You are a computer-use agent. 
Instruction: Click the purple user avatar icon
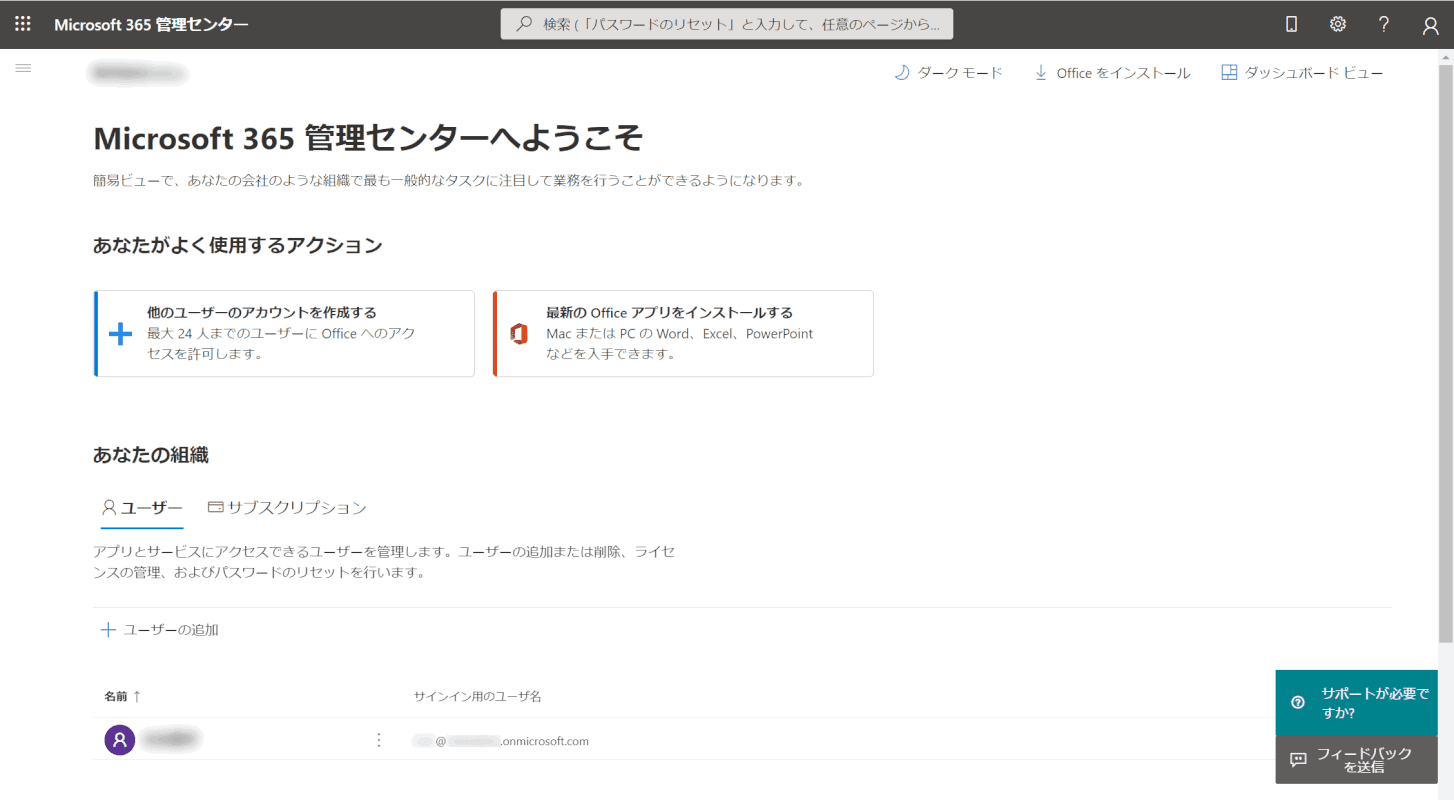(x=120, y=740)
